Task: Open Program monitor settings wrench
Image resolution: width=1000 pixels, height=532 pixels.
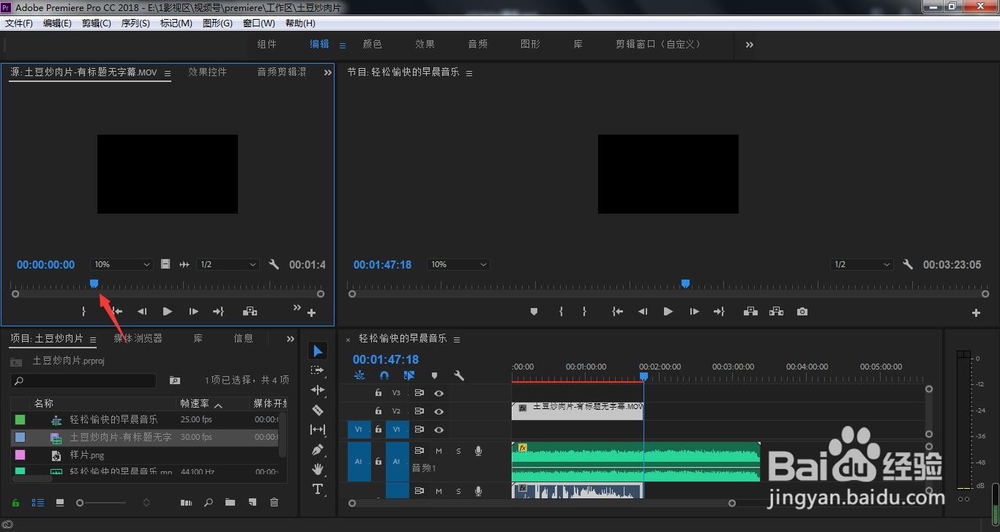Action: 908,264
